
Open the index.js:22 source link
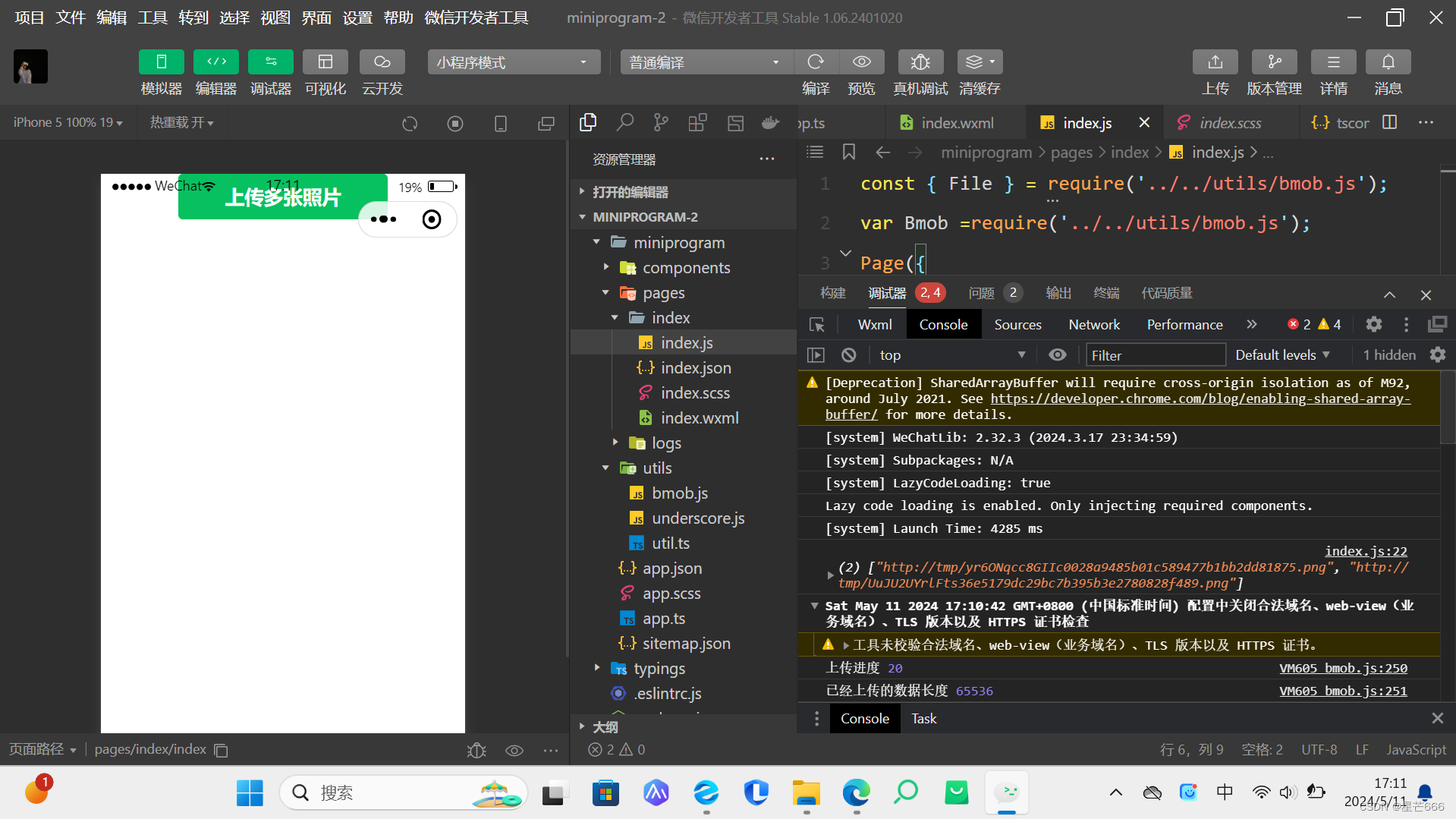(x=1366, y=551)
